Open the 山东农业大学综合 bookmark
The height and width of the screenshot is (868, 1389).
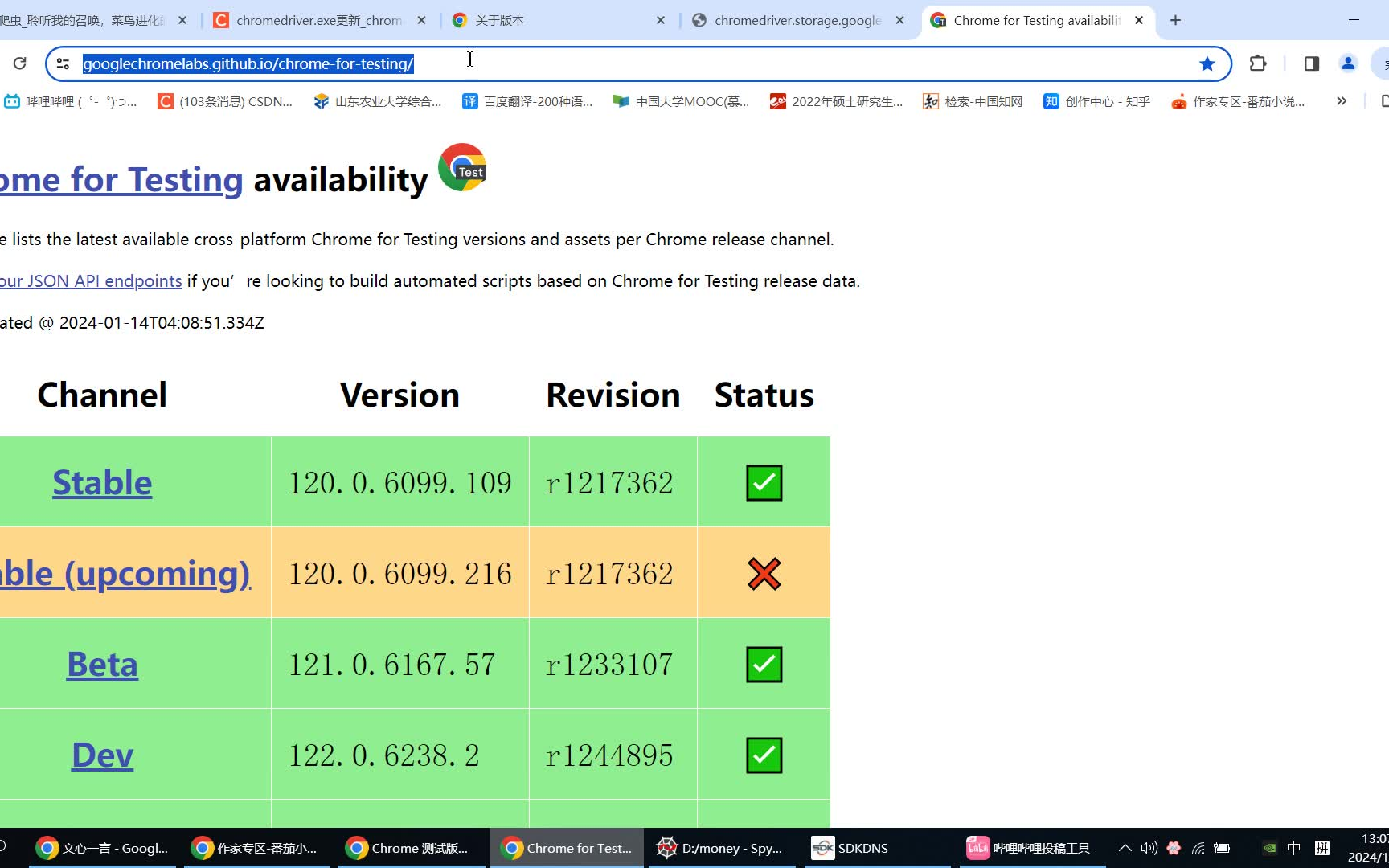378,101
